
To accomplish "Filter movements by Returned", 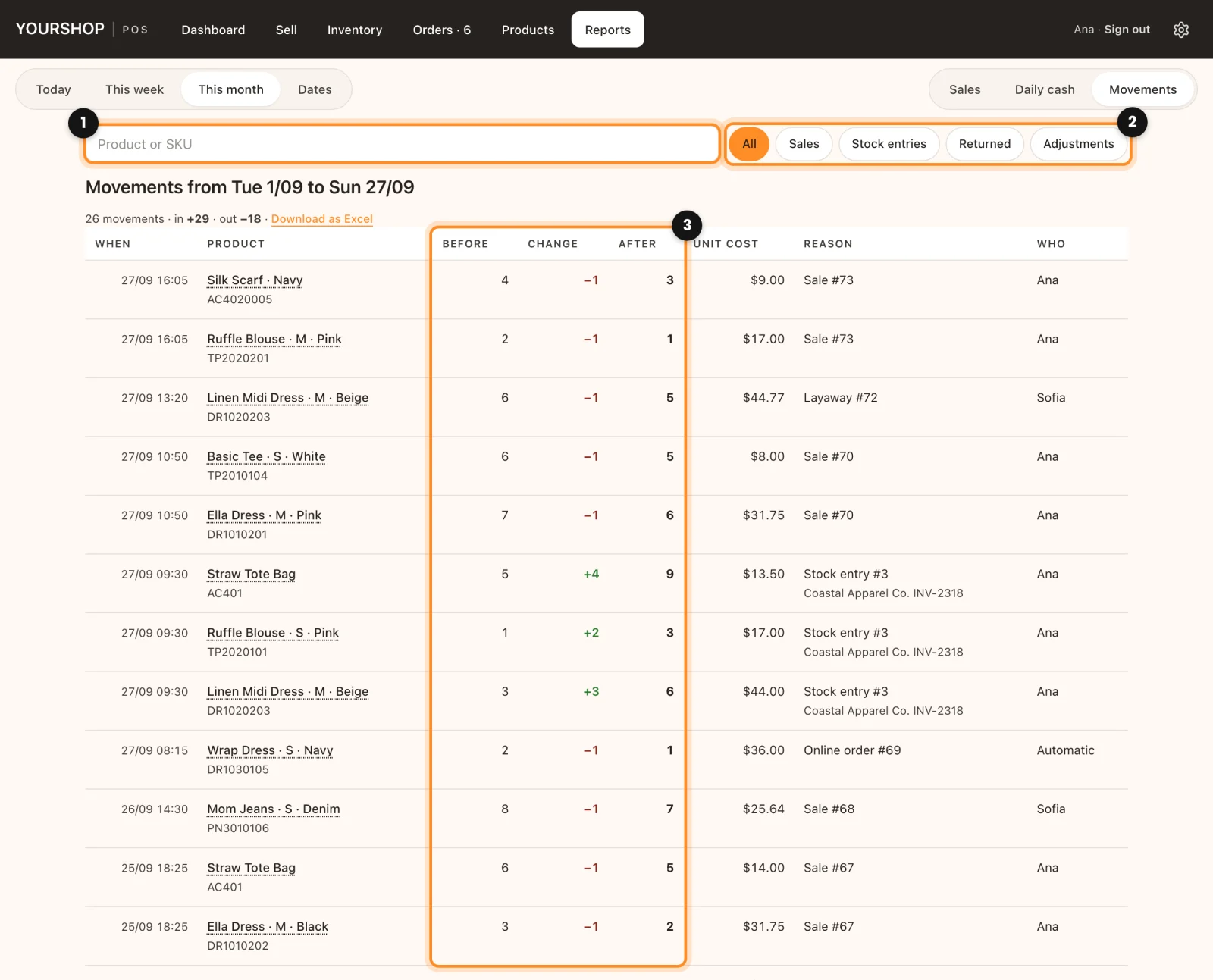I will tap(984, 144).
